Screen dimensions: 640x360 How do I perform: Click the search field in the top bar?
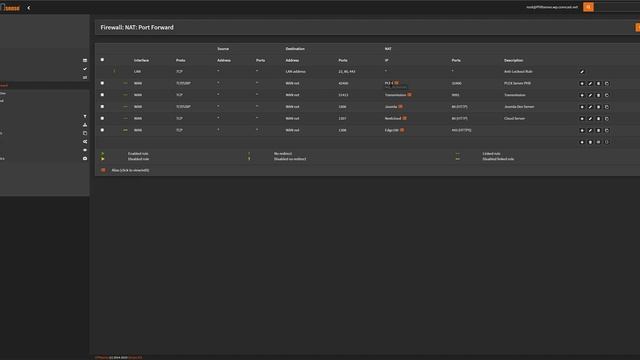(617, 7)
